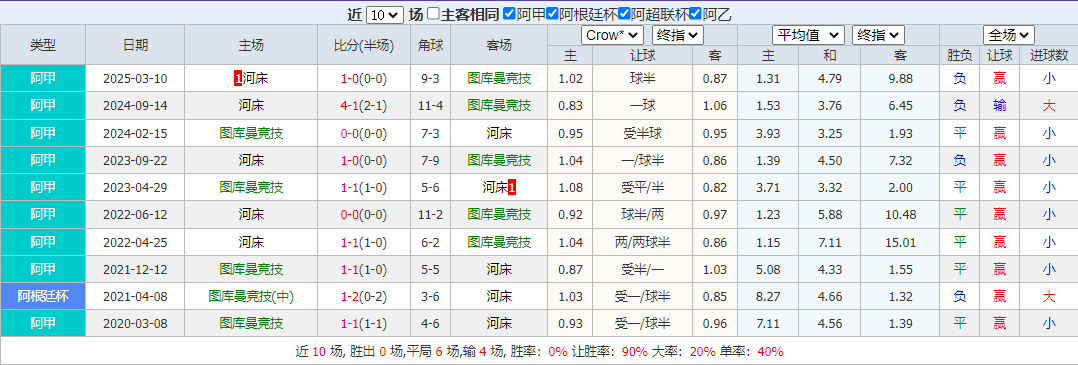1078x365 pixels.
Task: Click the 单率 40% summary value
Action: tap(770, 352)
